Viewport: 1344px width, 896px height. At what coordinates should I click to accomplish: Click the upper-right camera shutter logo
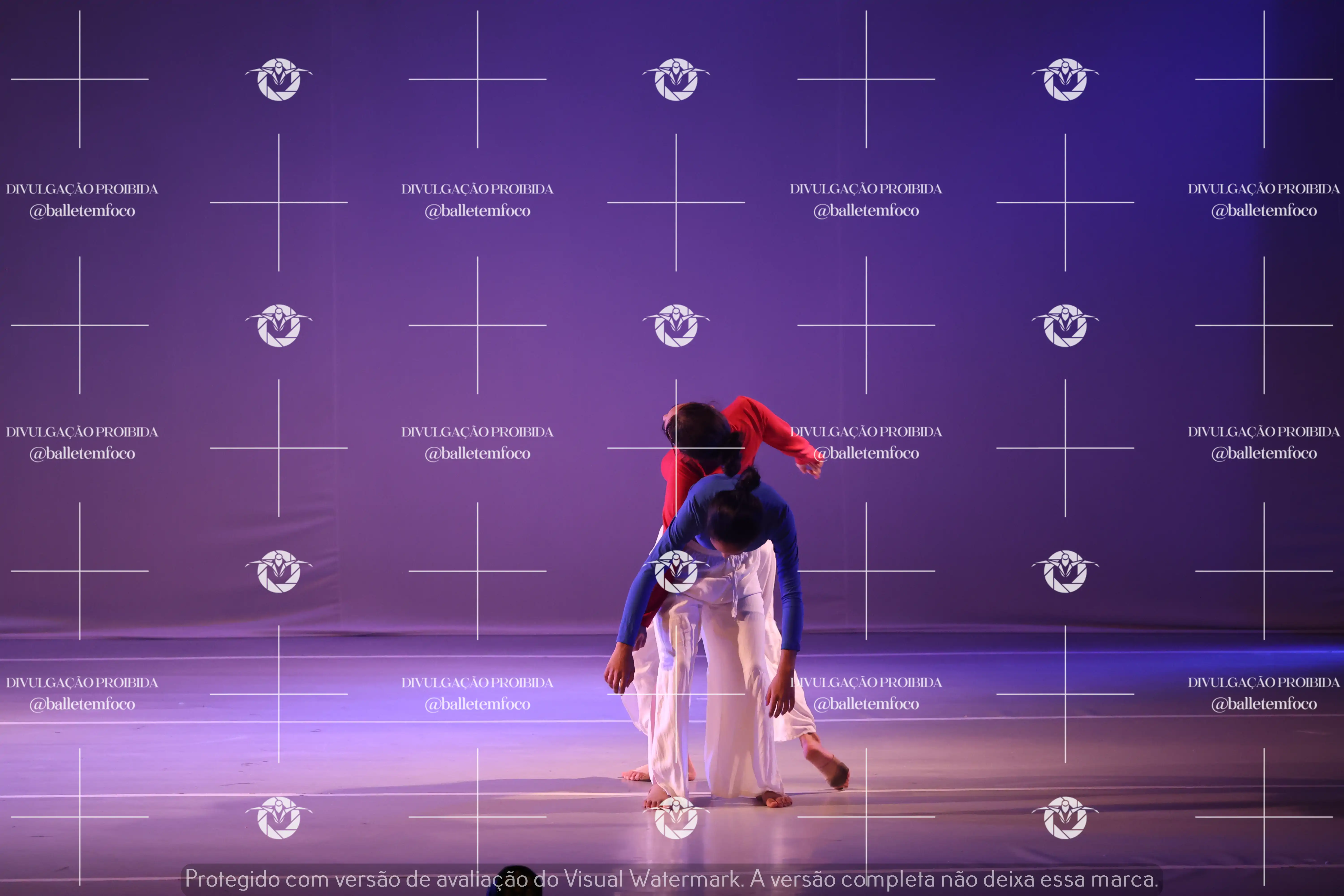coord(1065,80)
